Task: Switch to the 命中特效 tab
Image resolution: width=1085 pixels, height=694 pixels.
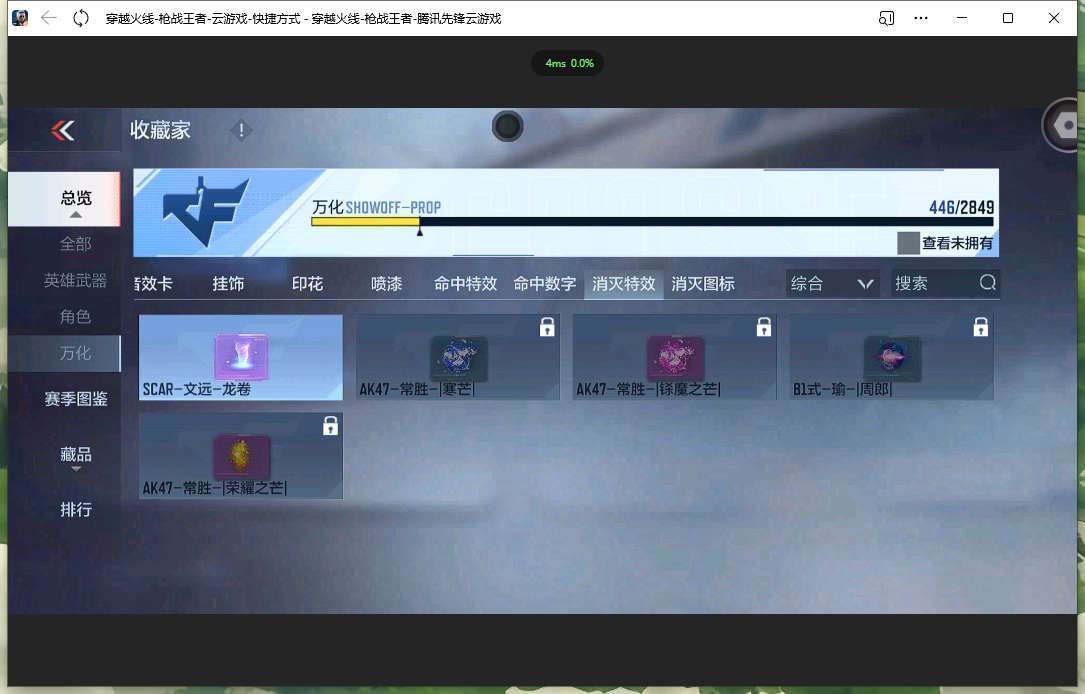Action: tap(465, 284)
